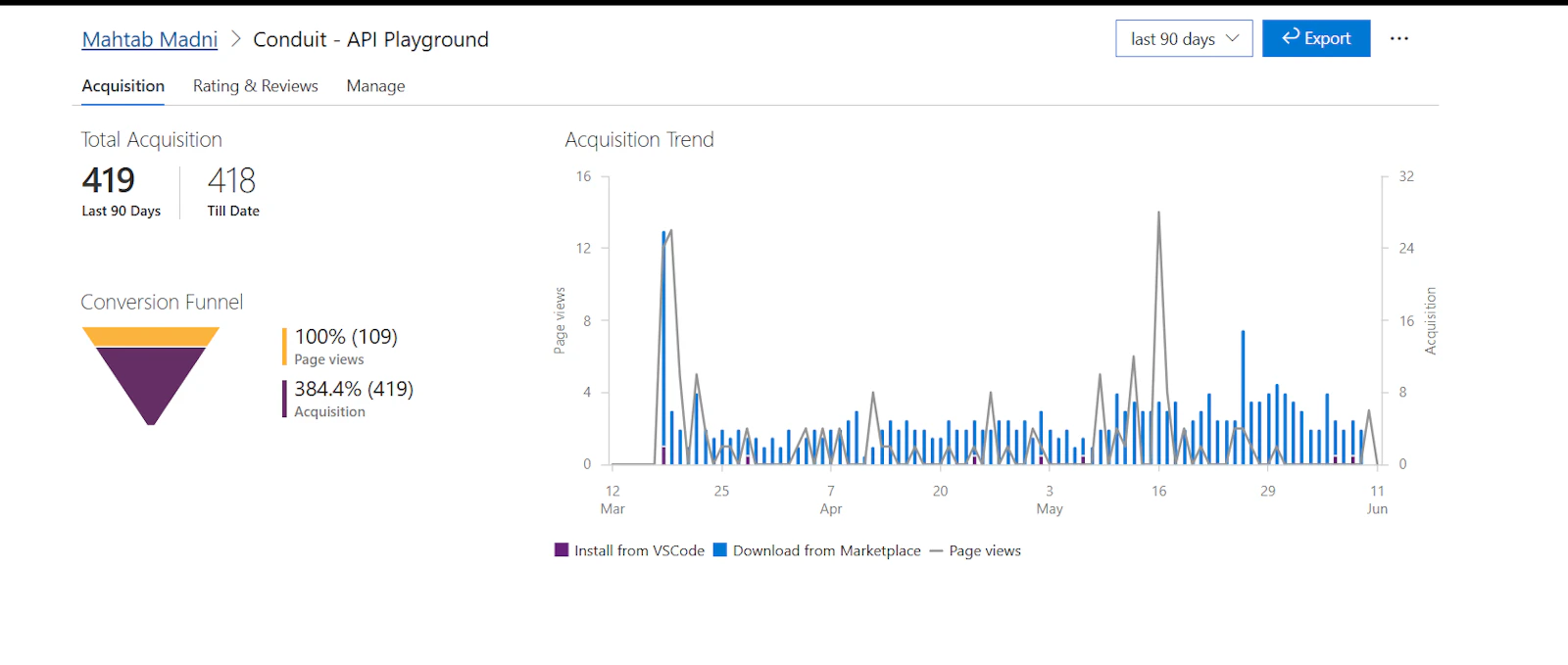Expand the last 90 days dropdown
1568x665 pixels.
coord(1184,38)
